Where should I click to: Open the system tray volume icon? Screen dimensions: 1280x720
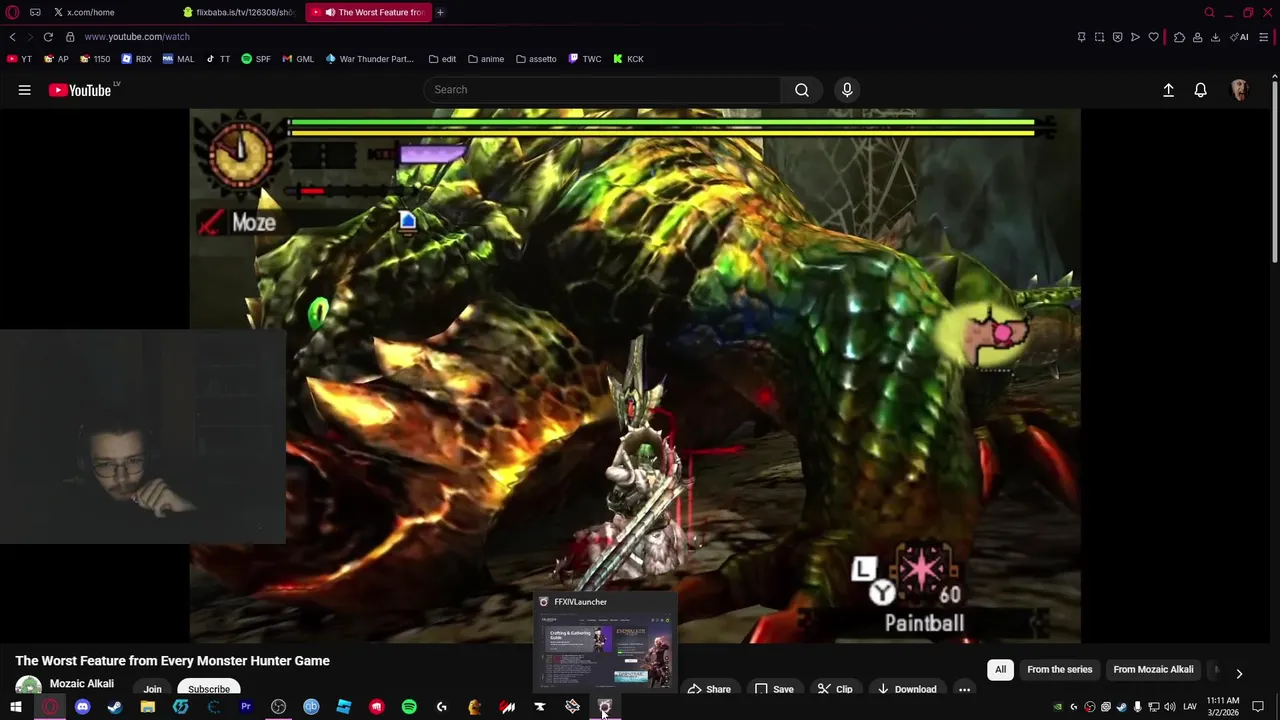coord(1170,707)
